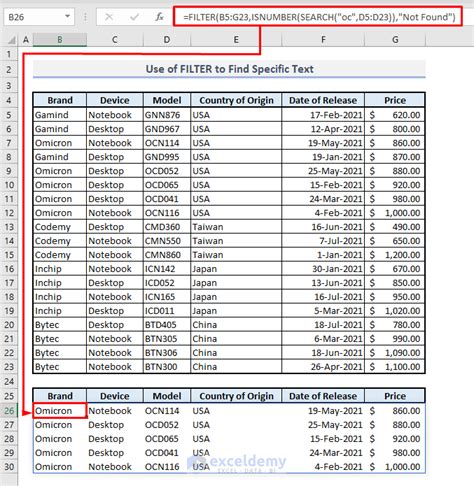Select the date cell 17-Feb-2021
Viewport: 474px width, 486px height.
coord(323,115)
